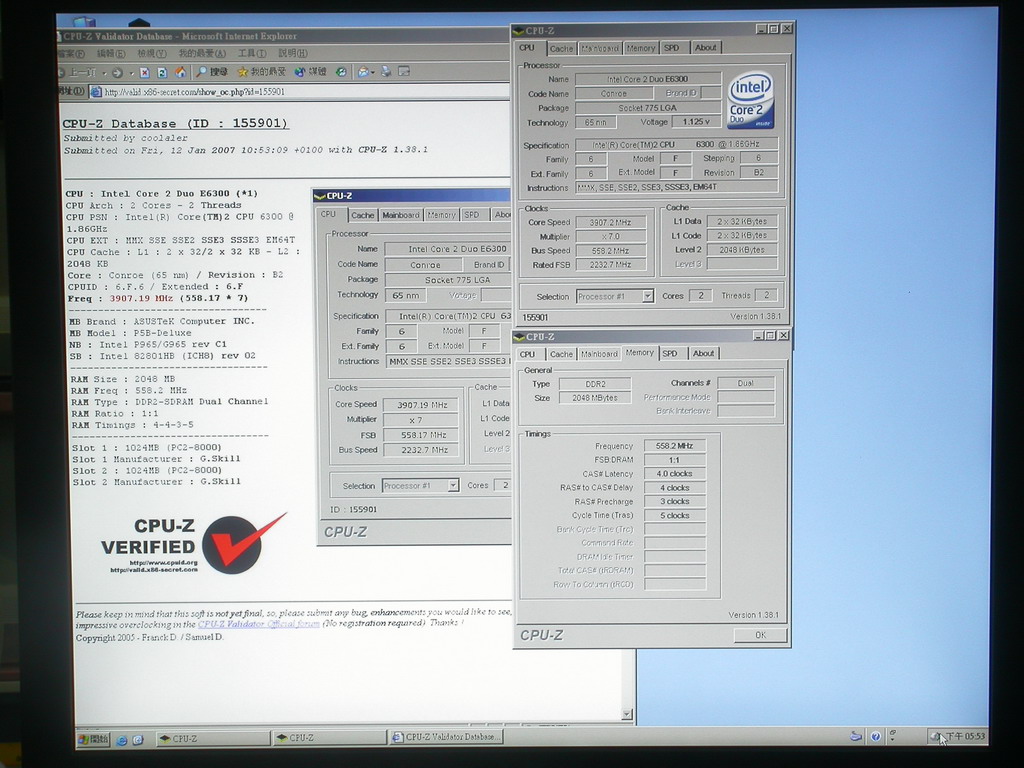Activate CPU-Z Validator Database taskbar button

[447, 737]
